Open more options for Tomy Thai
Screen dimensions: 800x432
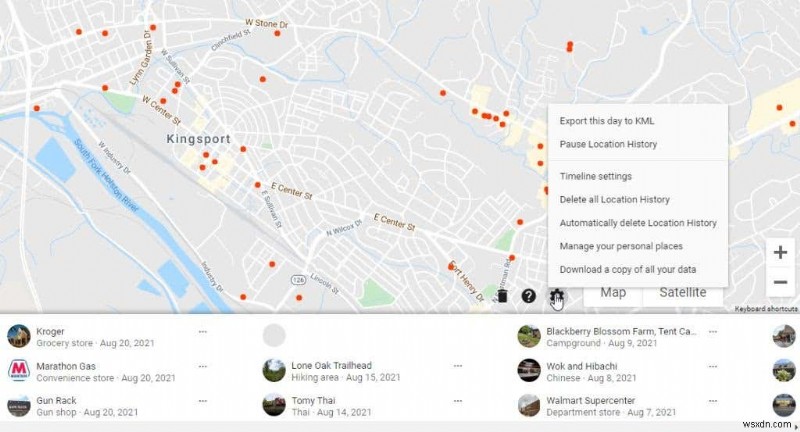458,401
